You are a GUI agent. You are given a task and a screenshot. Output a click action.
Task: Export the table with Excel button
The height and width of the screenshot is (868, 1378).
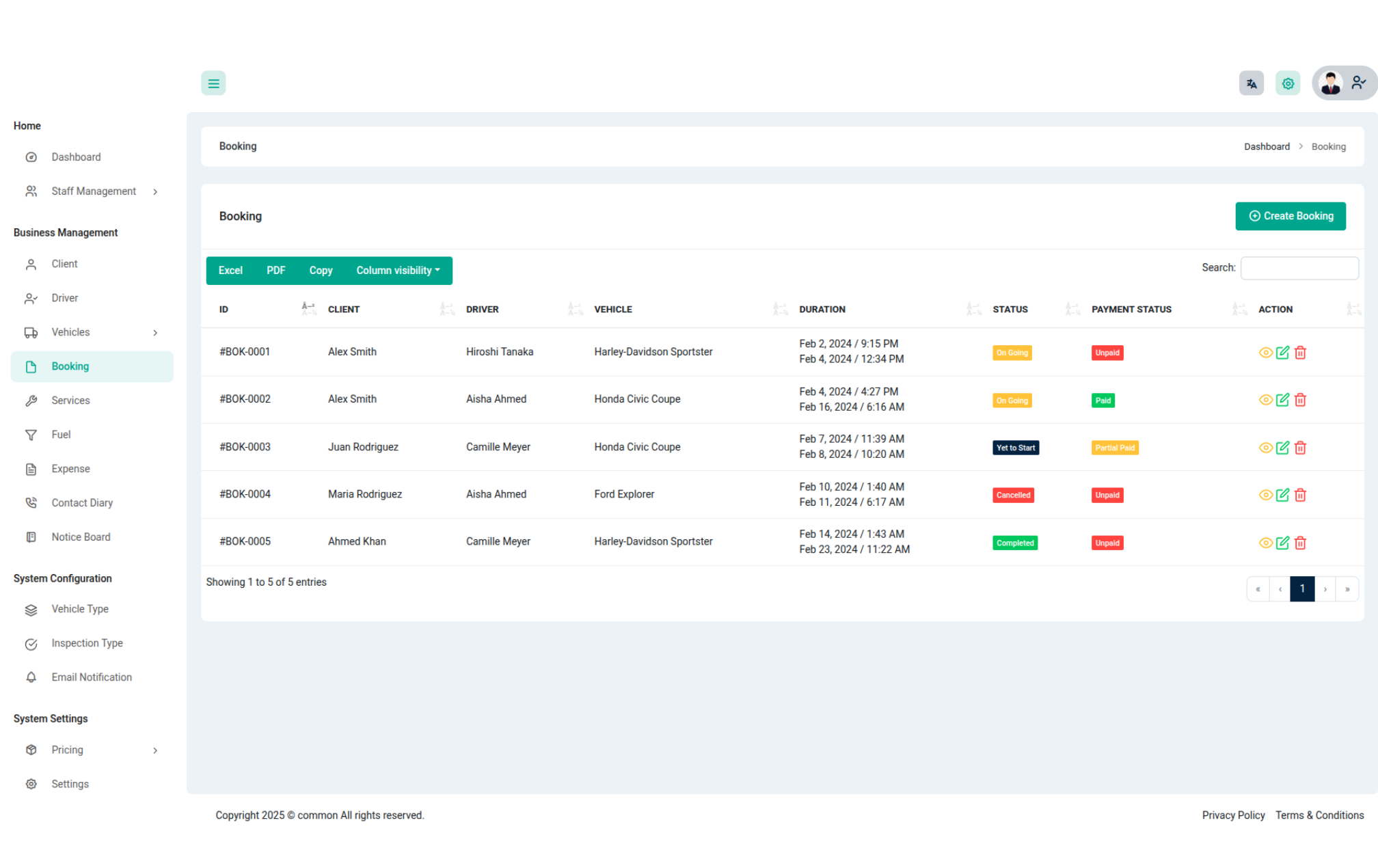pyautogui.click(x=230, y=271)
